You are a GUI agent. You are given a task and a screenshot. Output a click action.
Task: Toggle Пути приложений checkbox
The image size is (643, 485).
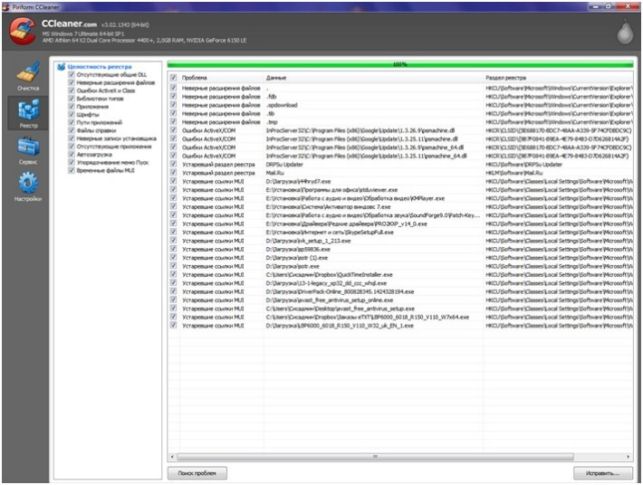coord(71,122)
